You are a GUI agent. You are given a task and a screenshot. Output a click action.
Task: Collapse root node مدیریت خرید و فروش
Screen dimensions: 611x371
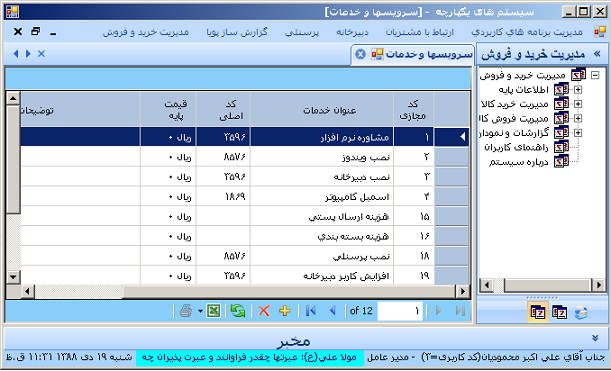coord(595,75)
